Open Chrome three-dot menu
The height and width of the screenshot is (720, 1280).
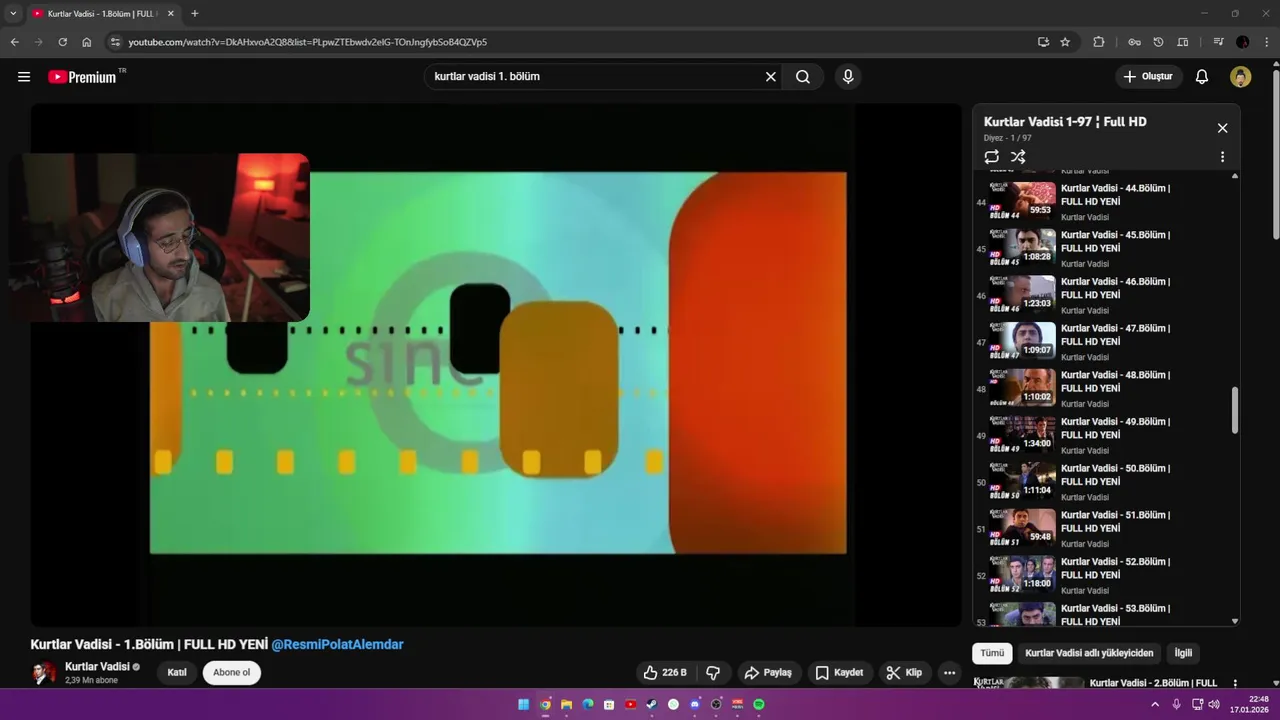click(1266, 42)
